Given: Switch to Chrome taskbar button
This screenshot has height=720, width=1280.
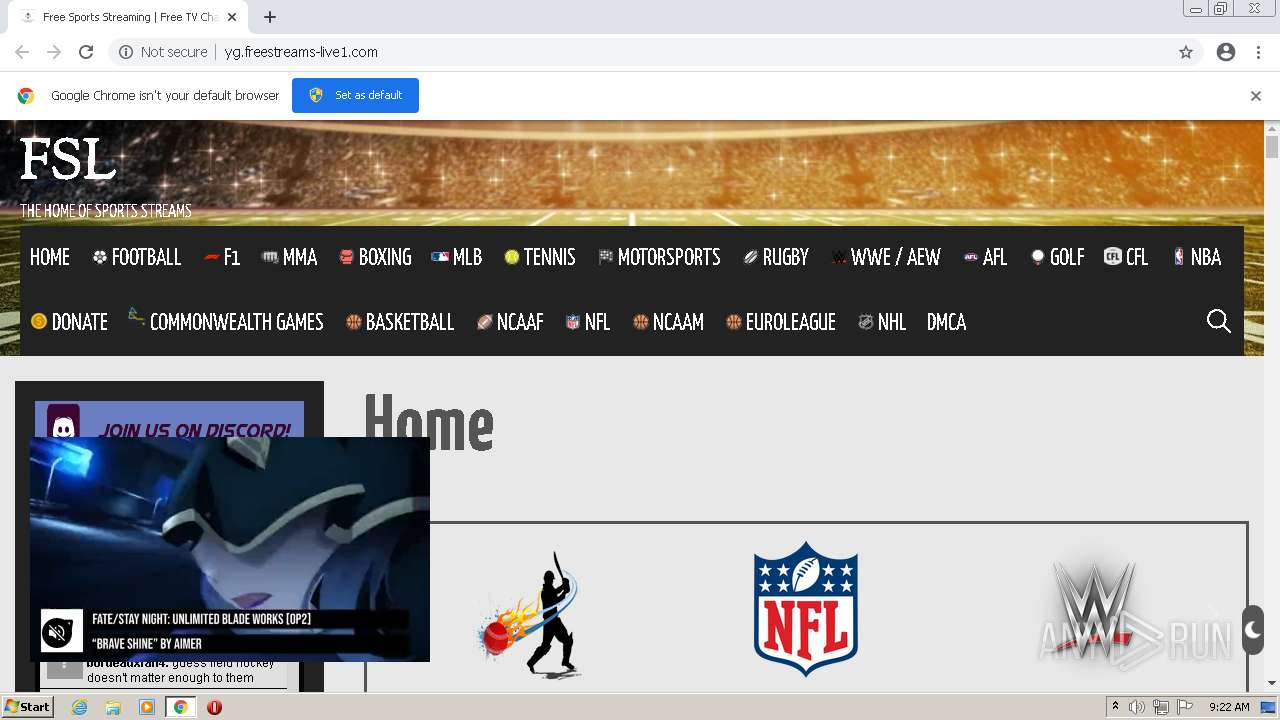Looking at the screenshot, I should point(180,707).
